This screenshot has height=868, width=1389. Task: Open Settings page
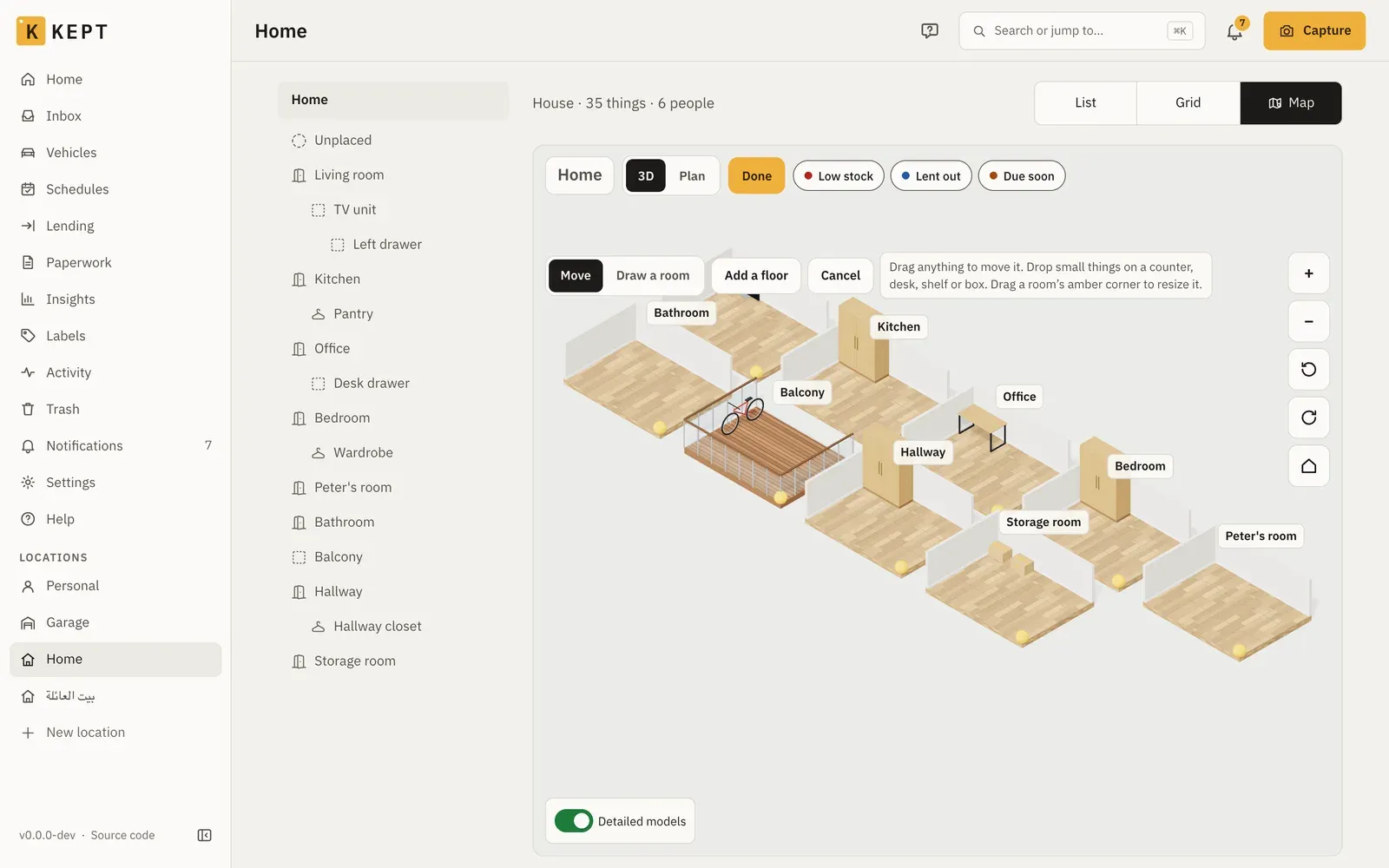(x=115, y=483)
